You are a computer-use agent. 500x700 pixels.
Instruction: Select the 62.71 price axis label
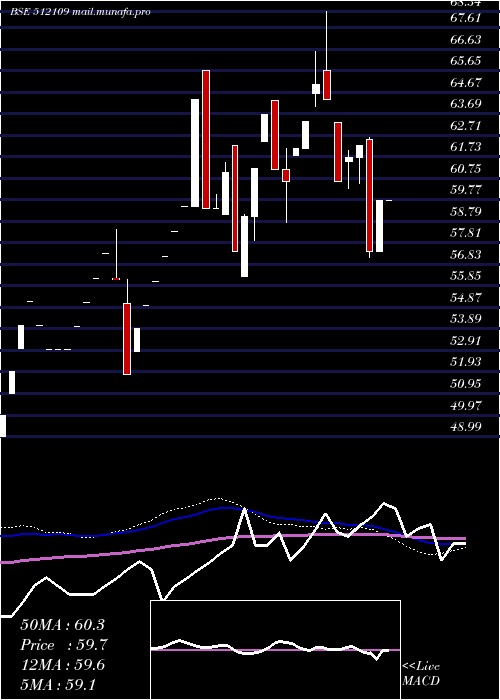coord(466,126)
